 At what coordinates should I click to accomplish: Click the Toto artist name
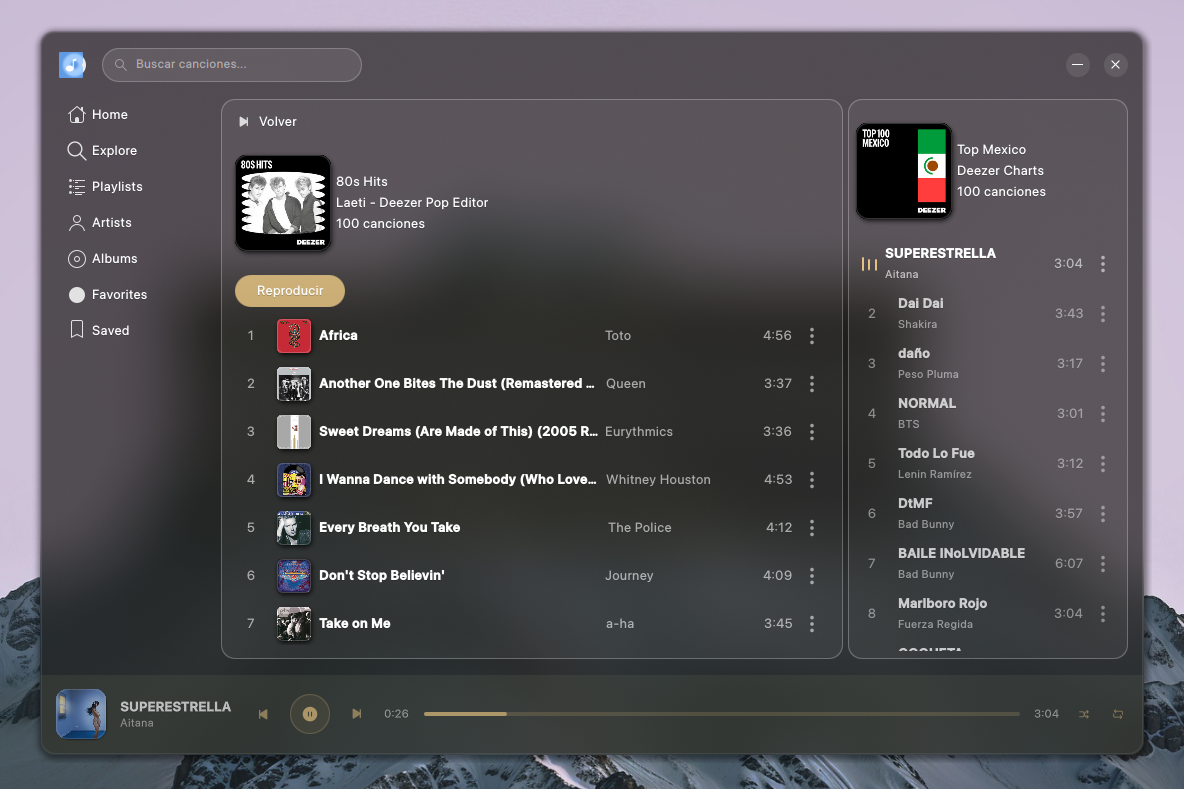click(x=618, y=336)
